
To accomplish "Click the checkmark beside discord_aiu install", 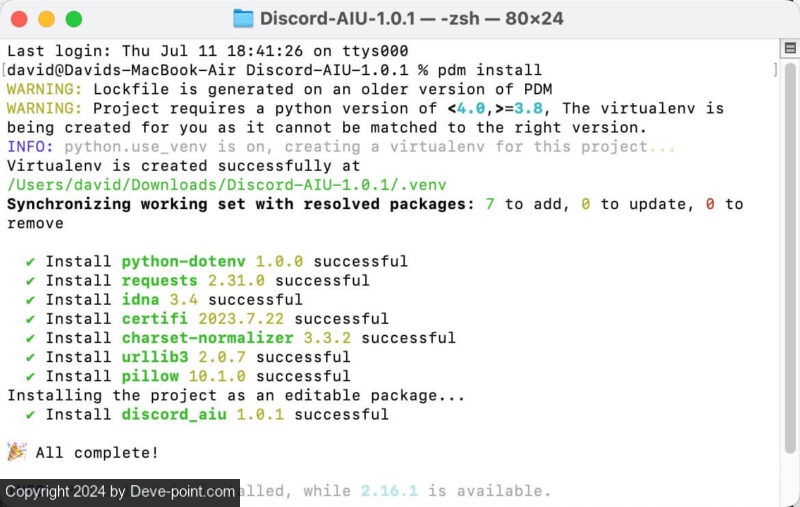I will 31,414.
